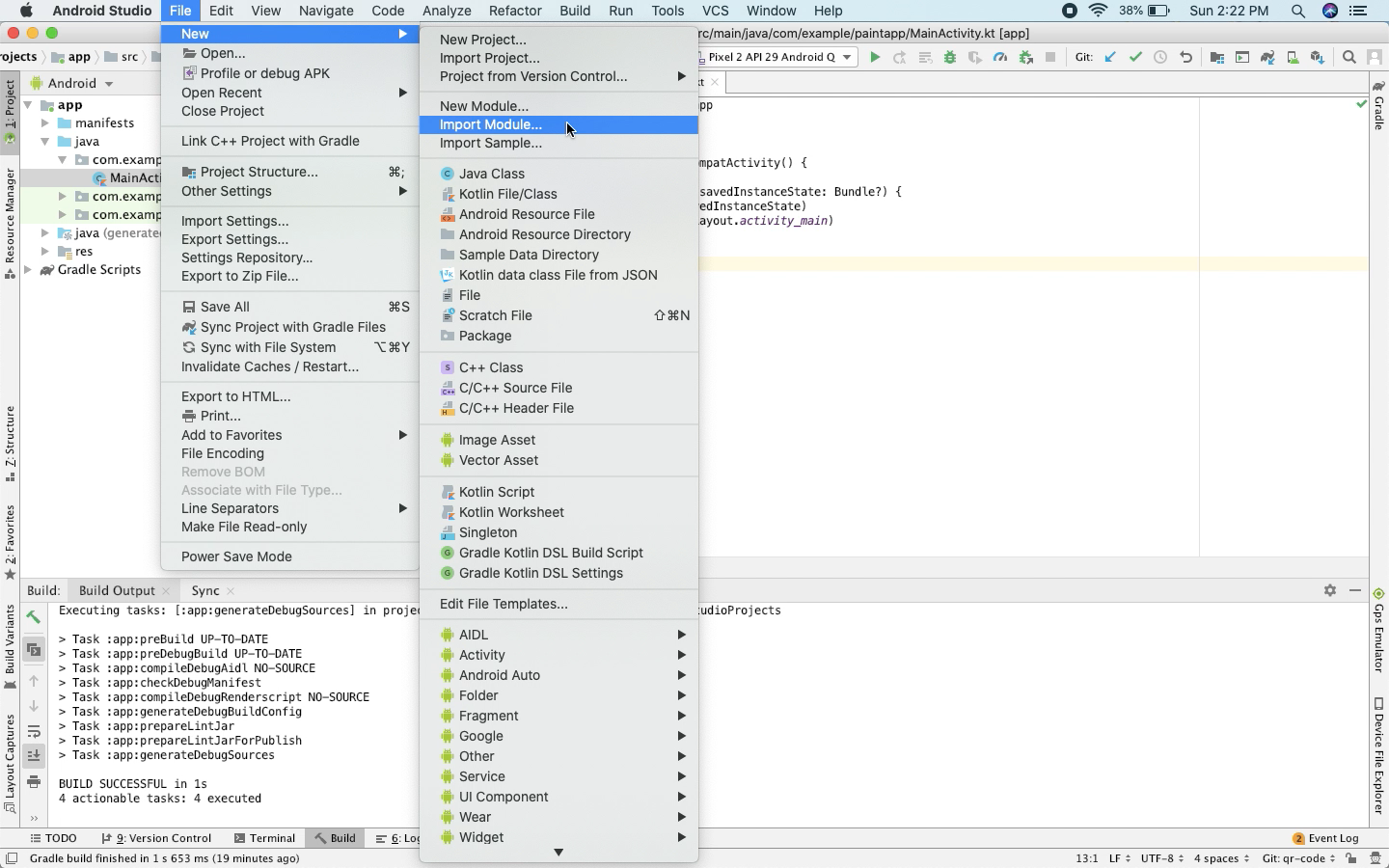Click the green hammer icon in Build panel
This screenshot has height=868, width=1389.
coord(34,617)
